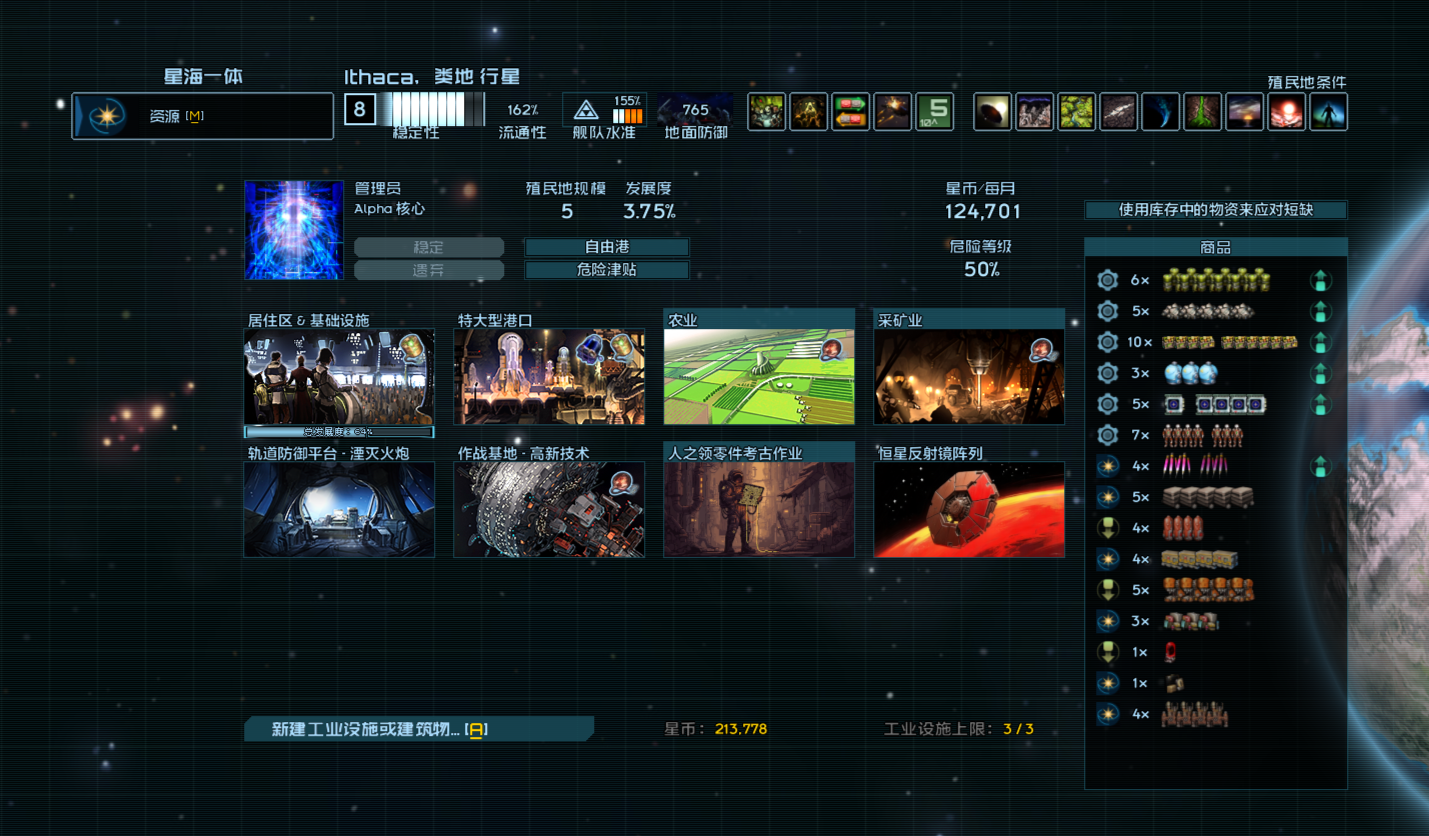Click the export arrow on the pink missiles row
Image resolution: width=1429 pixels, height=836 pixels.
(x=1321, y=466)
